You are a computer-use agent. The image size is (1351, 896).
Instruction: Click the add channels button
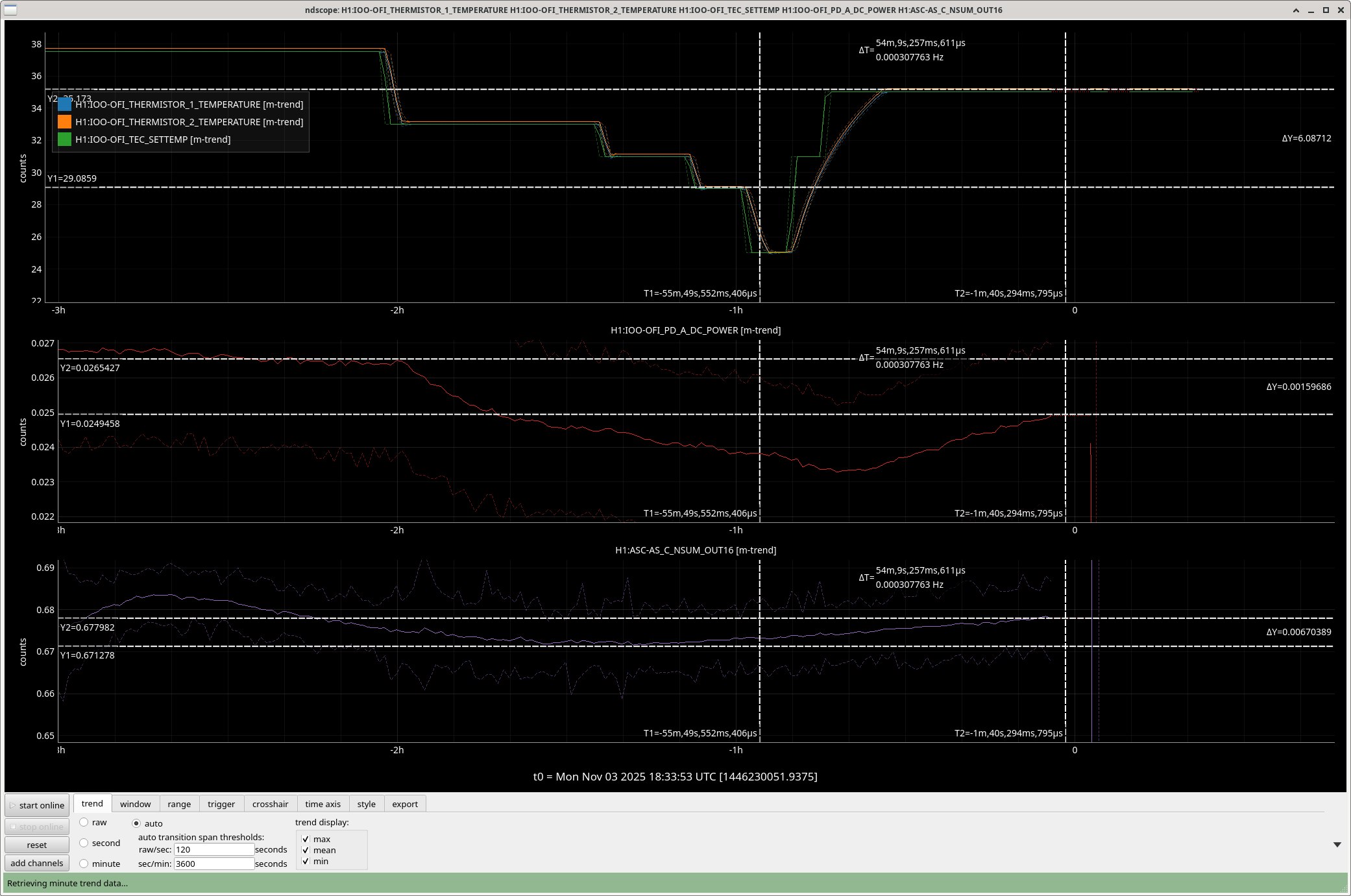[37, 863]
